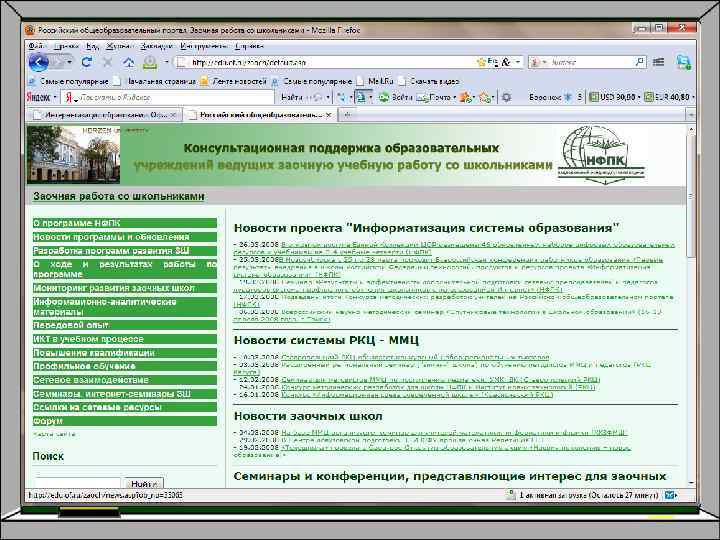
Task: Switch to the first browser tab
Action: point(104,115)
